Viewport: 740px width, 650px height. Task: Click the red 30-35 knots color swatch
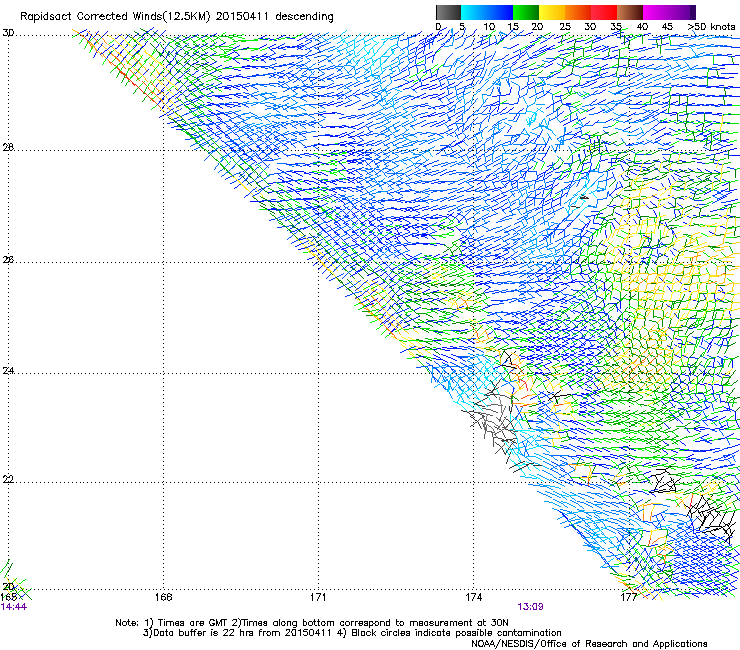click(604, 12)
